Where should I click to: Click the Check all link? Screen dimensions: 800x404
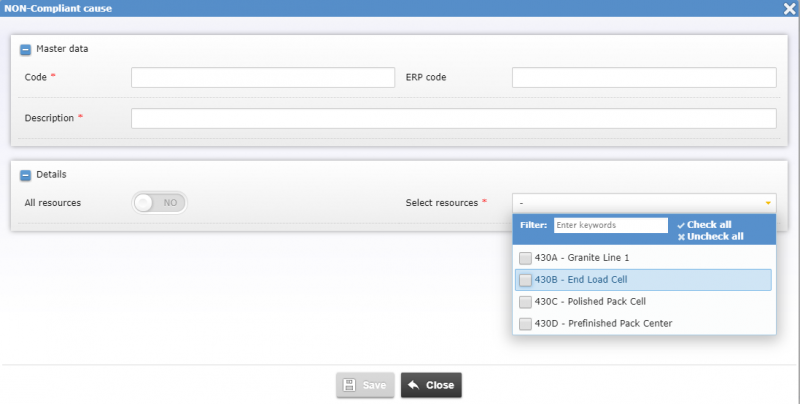pyautogui.click(x=709, y=225)
